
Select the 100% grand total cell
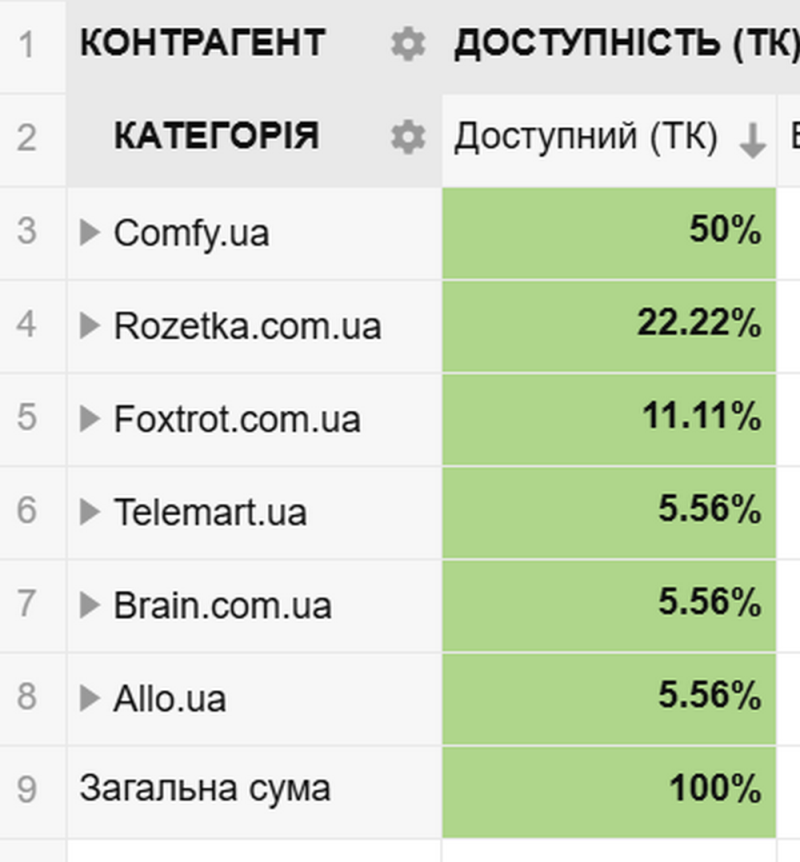point(608,790)
